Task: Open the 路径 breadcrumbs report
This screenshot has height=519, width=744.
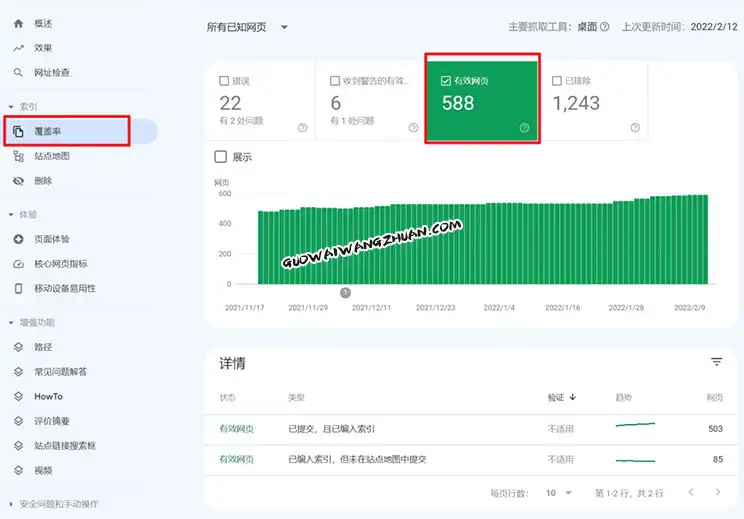Action: [x=43, y=347]
